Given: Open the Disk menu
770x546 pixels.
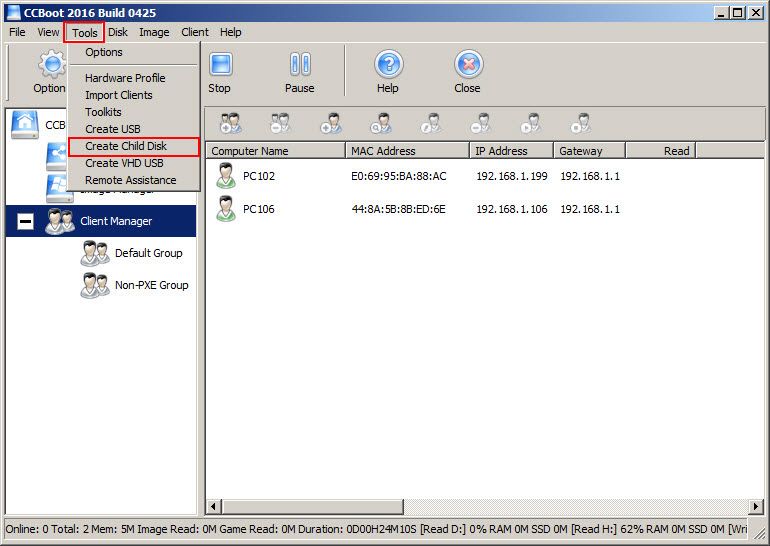Looking at the screenshot, I should 118,32.
